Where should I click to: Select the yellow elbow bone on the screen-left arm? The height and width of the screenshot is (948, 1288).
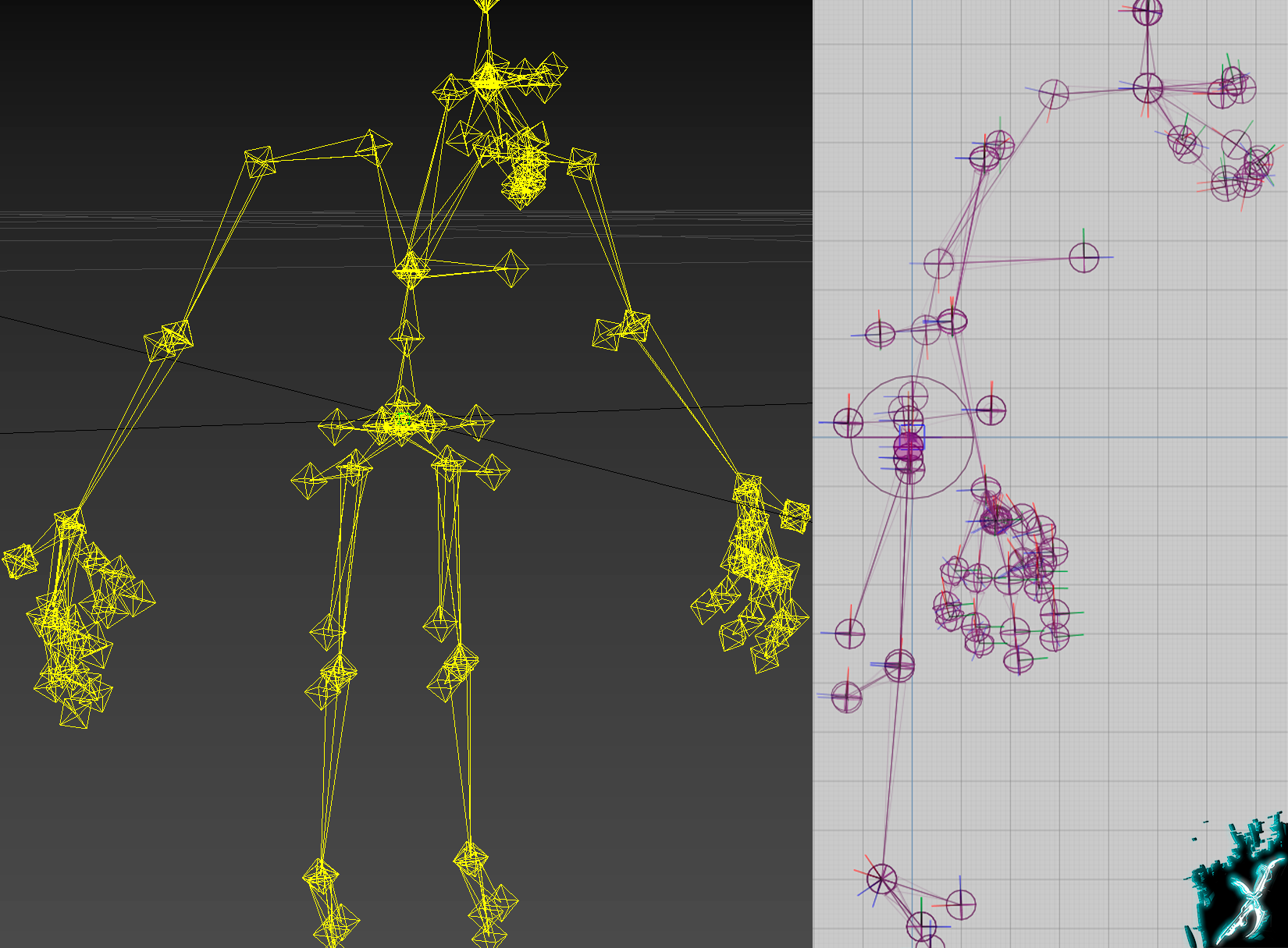coord(169,340)
